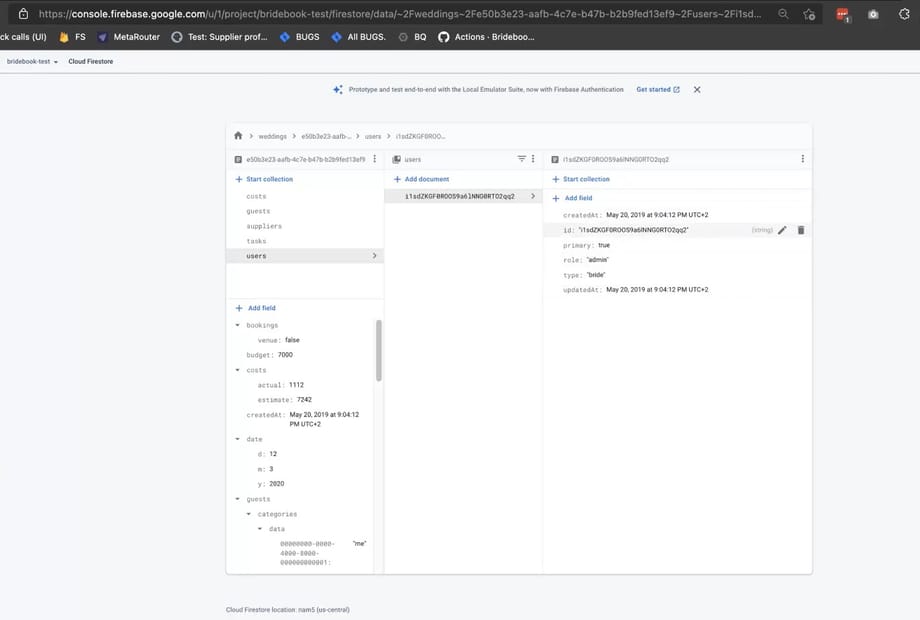This screenshot has height=620, width=920.
Task: Click the browser zoom magnifier icon
Action: click(783, 13)
